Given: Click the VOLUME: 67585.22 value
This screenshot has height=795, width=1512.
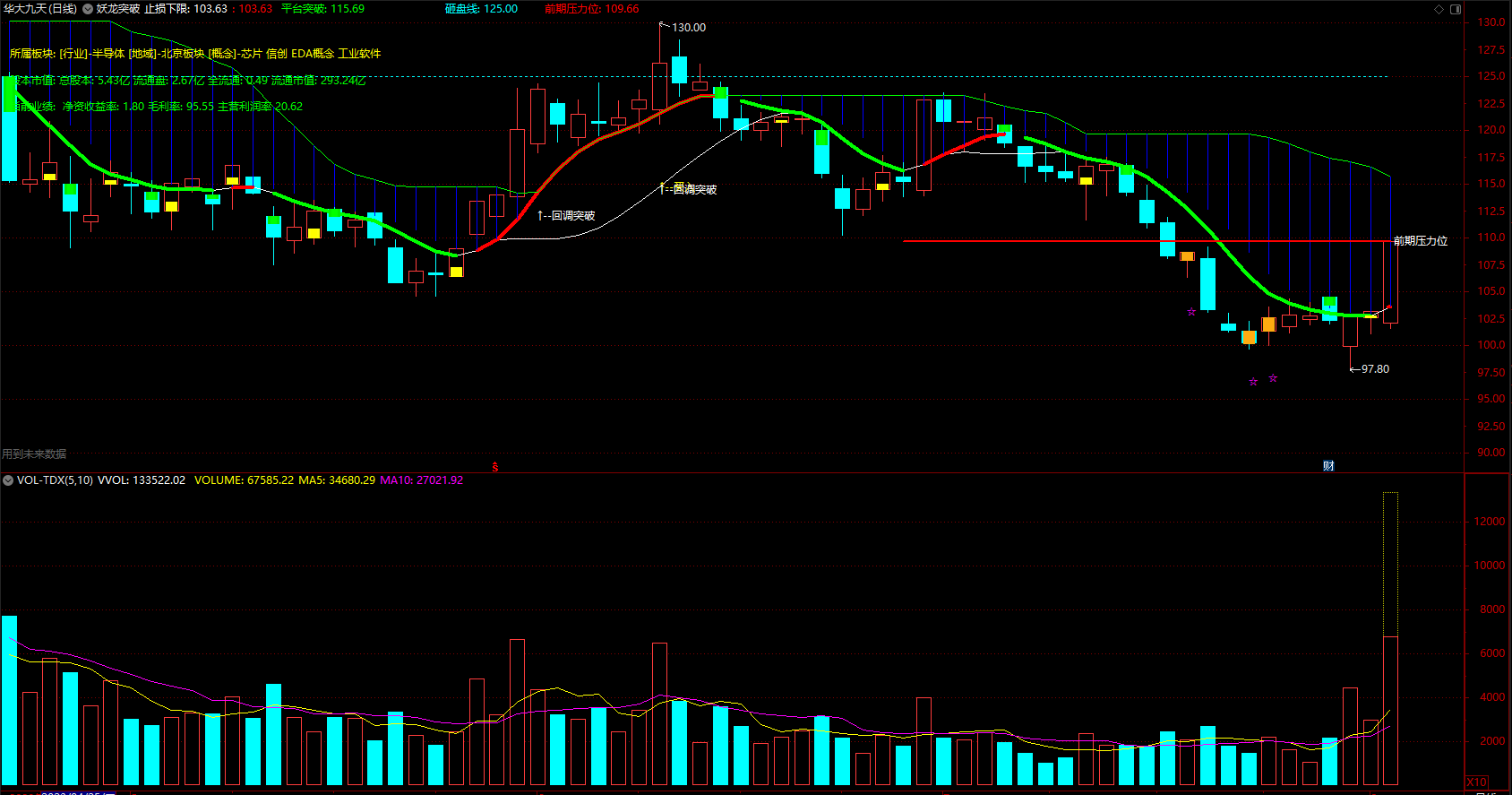Looking at the screenshot, I should pyautogui.click(x=244, y=480).
